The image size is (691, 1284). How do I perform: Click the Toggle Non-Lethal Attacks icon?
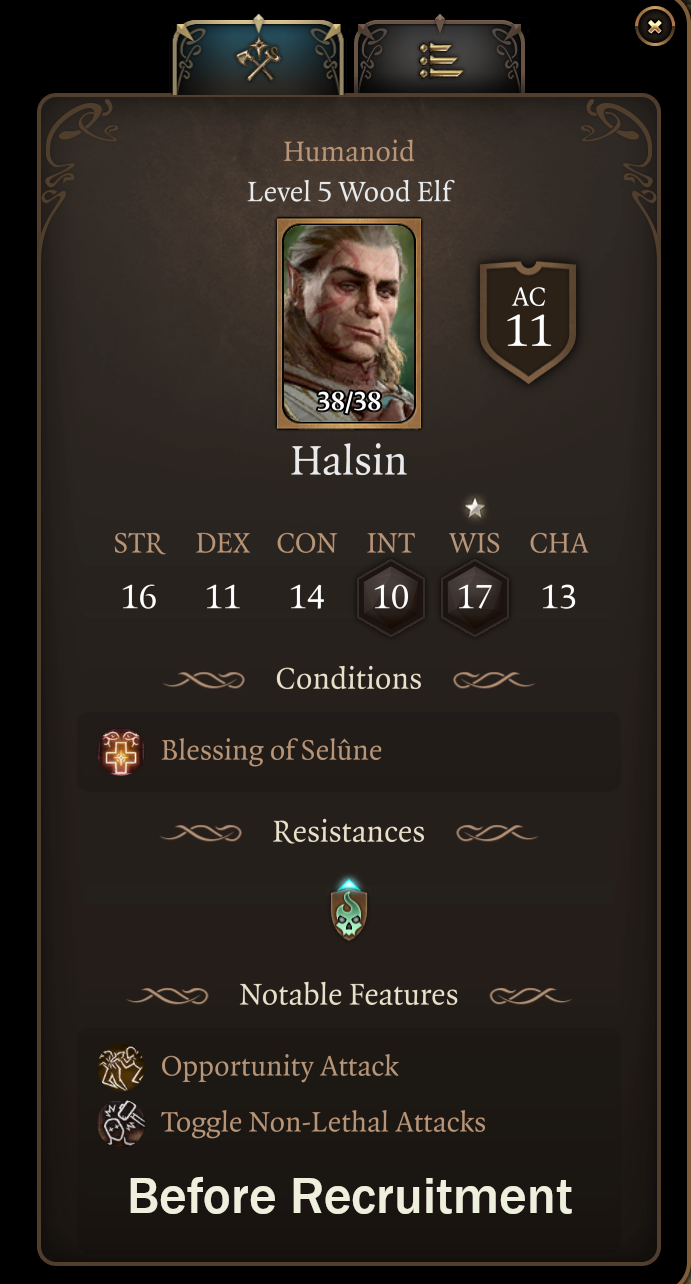click(x=121, y=1123)
